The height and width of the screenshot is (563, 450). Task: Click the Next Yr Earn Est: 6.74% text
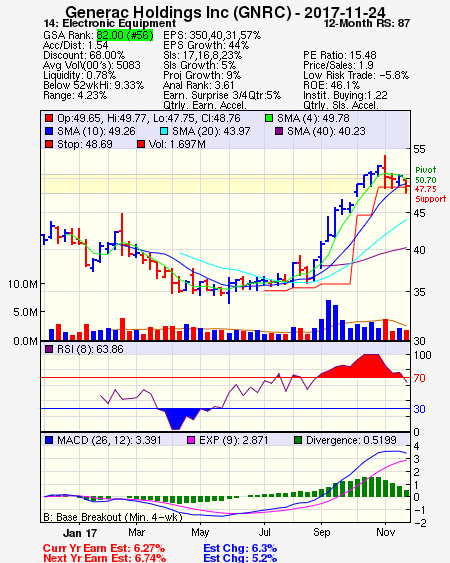tap(105, 558)
